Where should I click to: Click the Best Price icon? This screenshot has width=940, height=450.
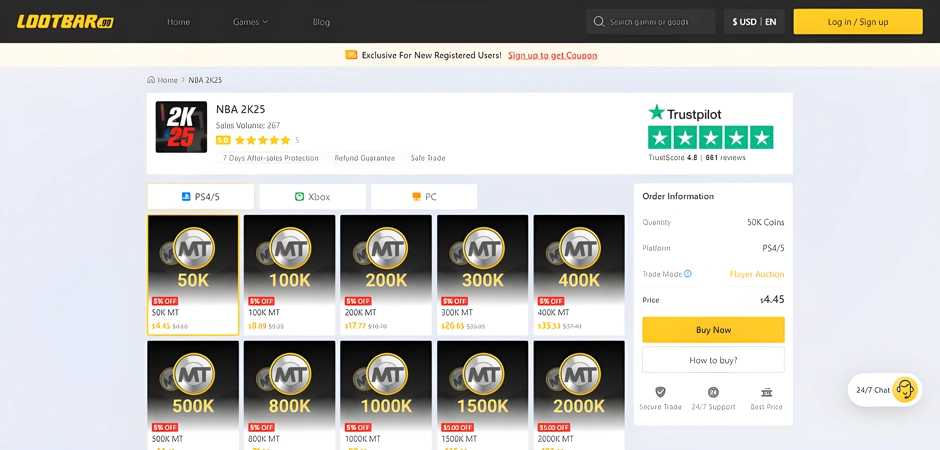[766, 392]
